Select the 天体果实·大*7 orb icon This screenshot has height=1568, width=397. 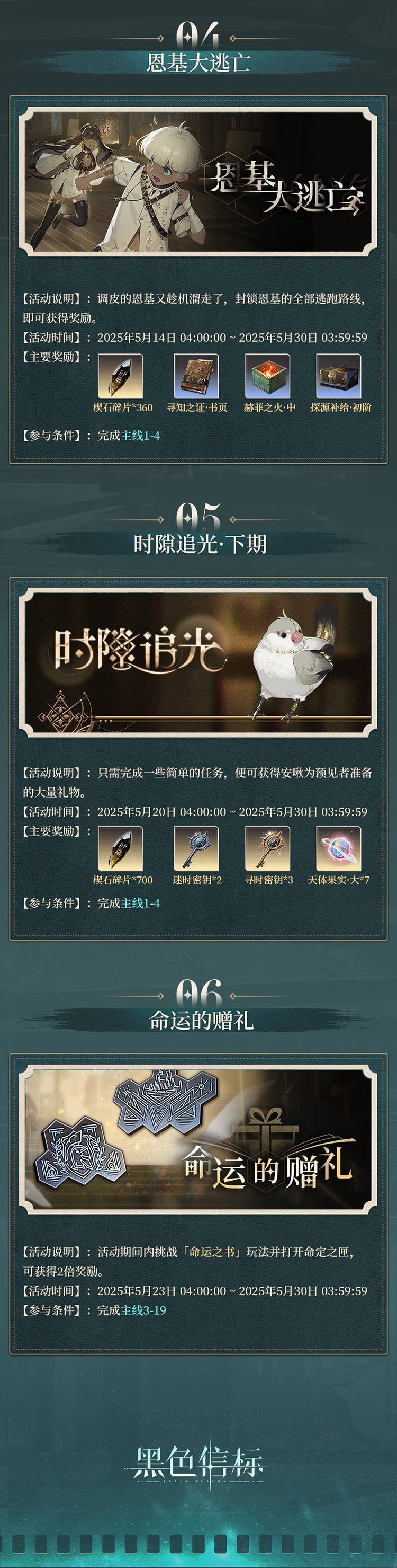pyautogui.click(x=339, y=848)
